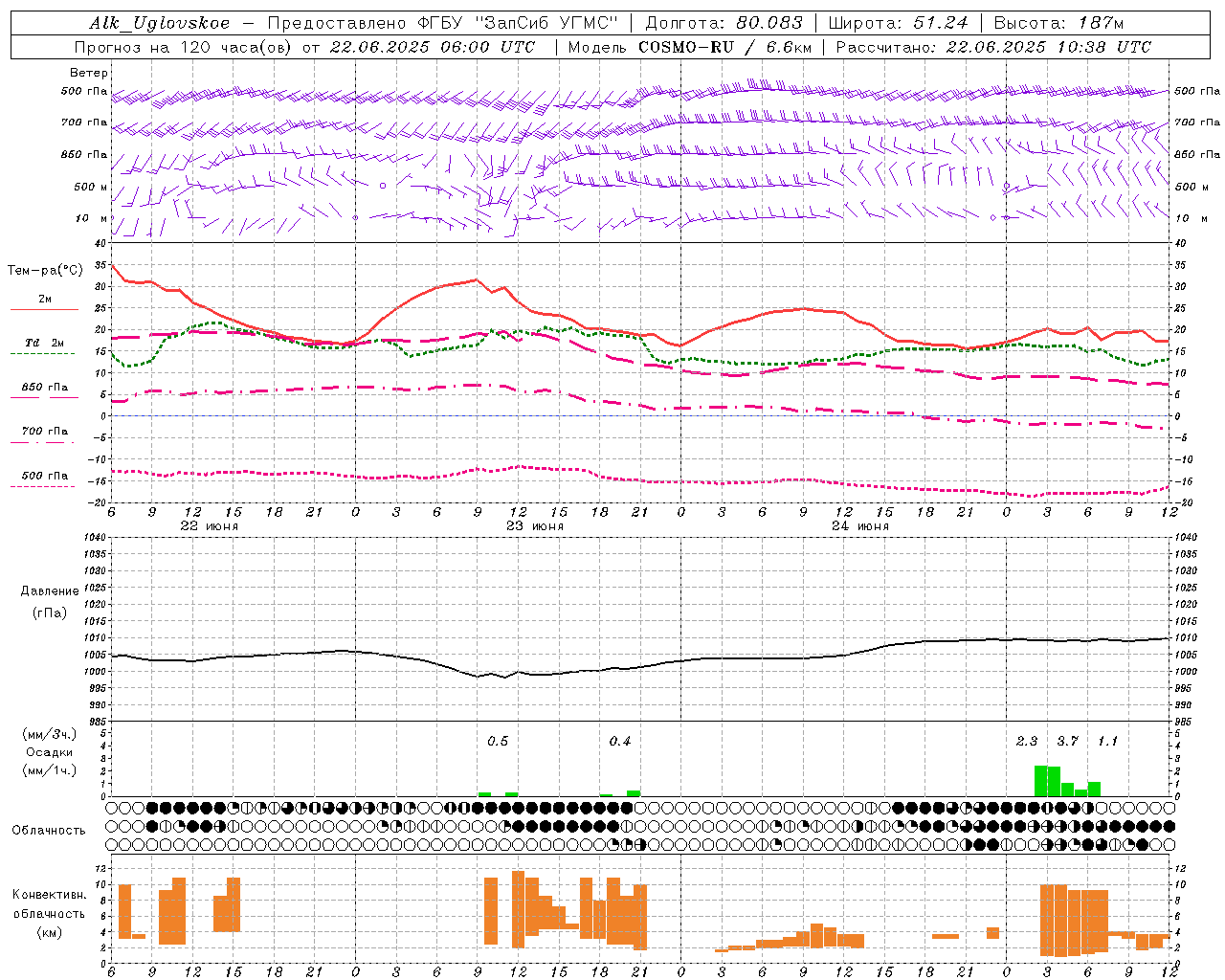Click the Давление panel label
This screenshot has width=1225, height=980.
click(50, 591)
